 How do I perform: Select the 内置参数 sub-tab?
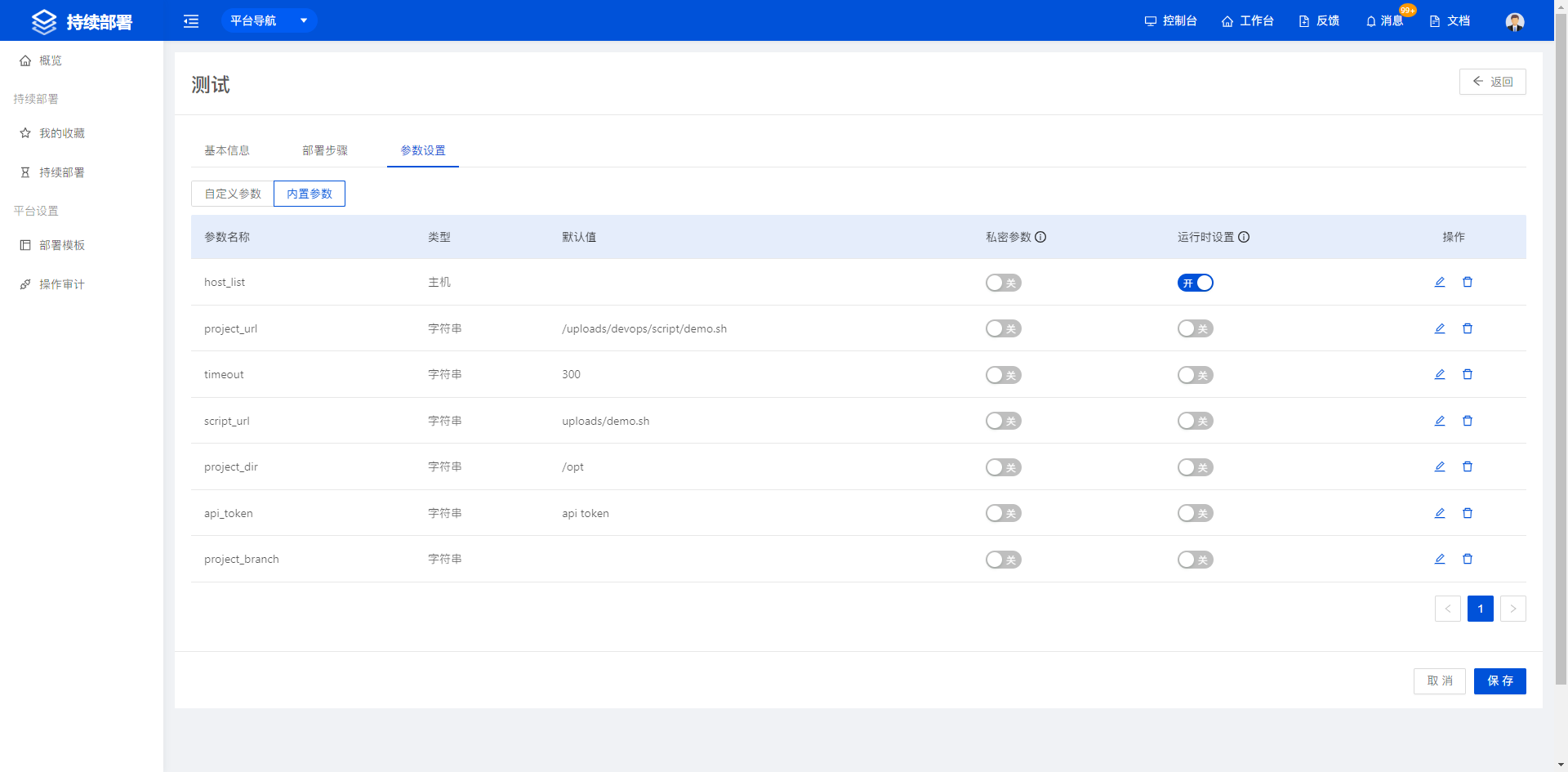pos(310,194)
